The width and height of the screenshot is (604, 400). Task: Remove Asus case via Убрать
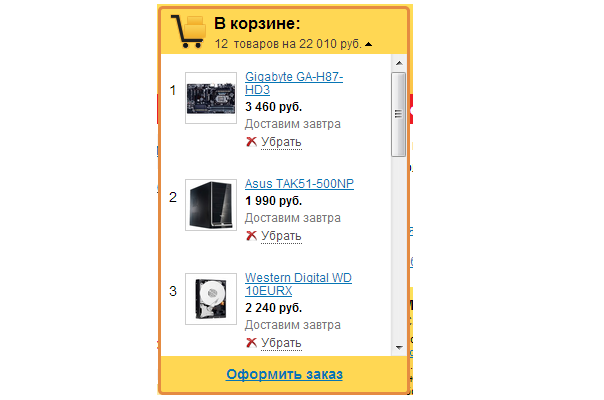tap(281, 236)
